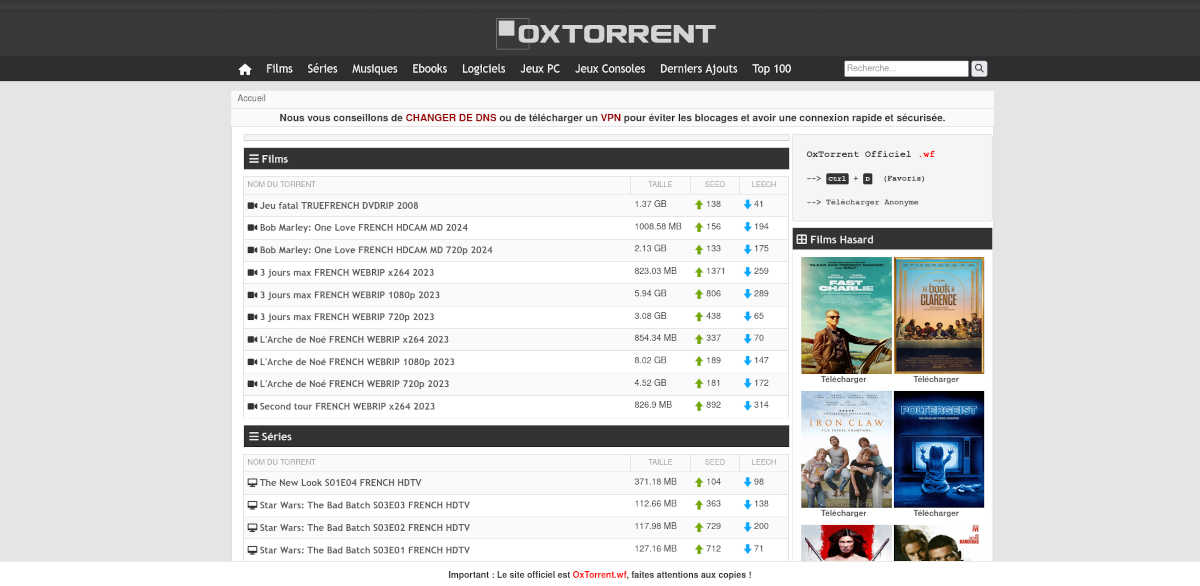Click green seed arrow for 3 jours max x264
This screenshot has width=1200, height=586.
click(699, 272)
